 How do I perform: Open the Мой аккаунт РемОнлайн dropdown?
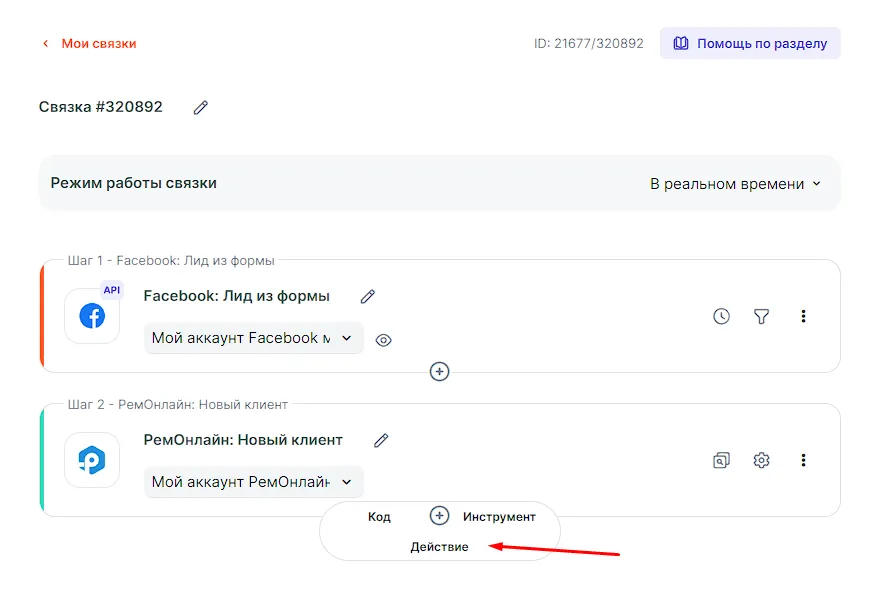coord(253,482)
